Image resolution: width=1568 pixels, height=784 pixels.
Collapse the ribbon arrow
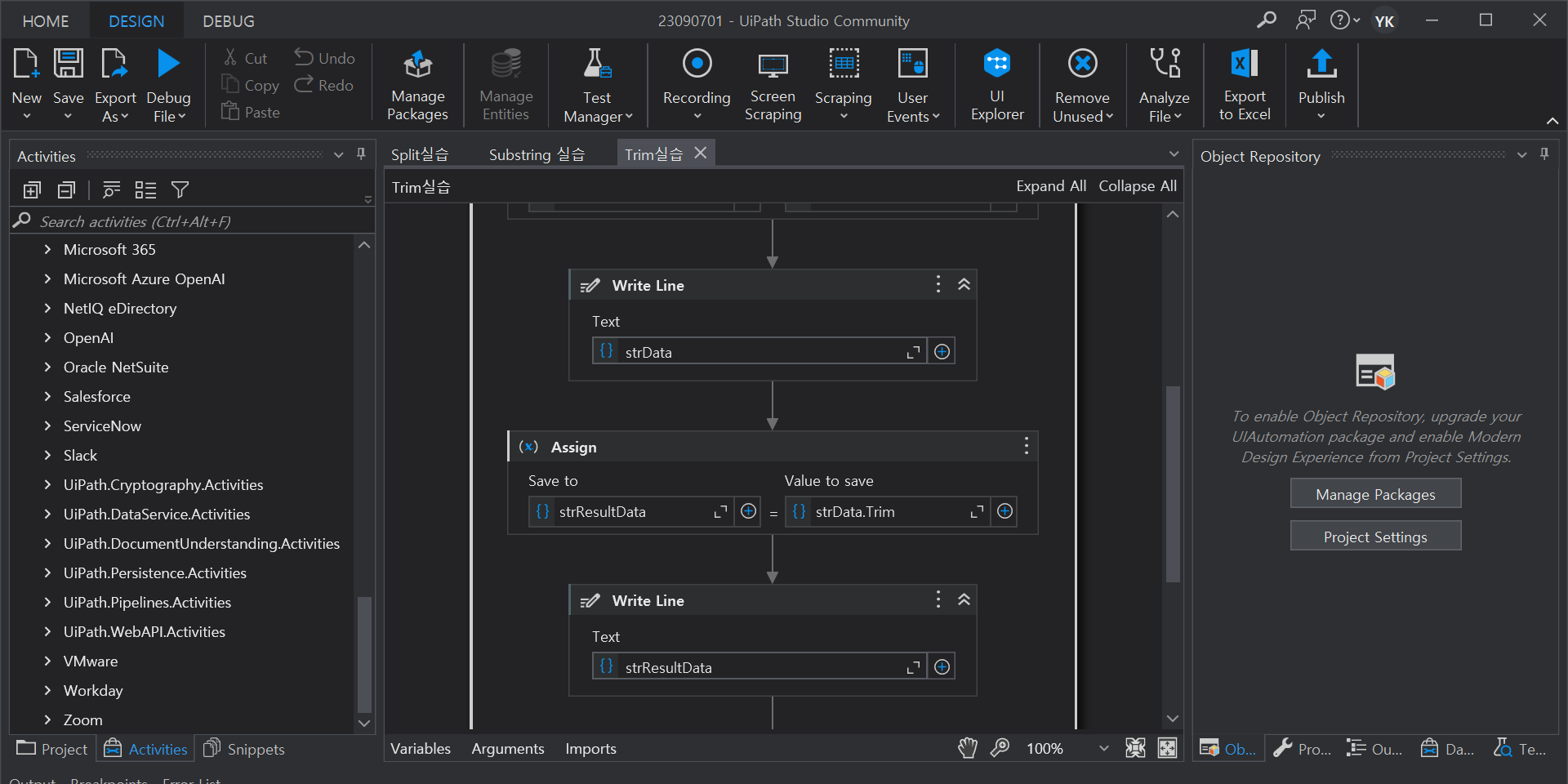(1552, 121)
